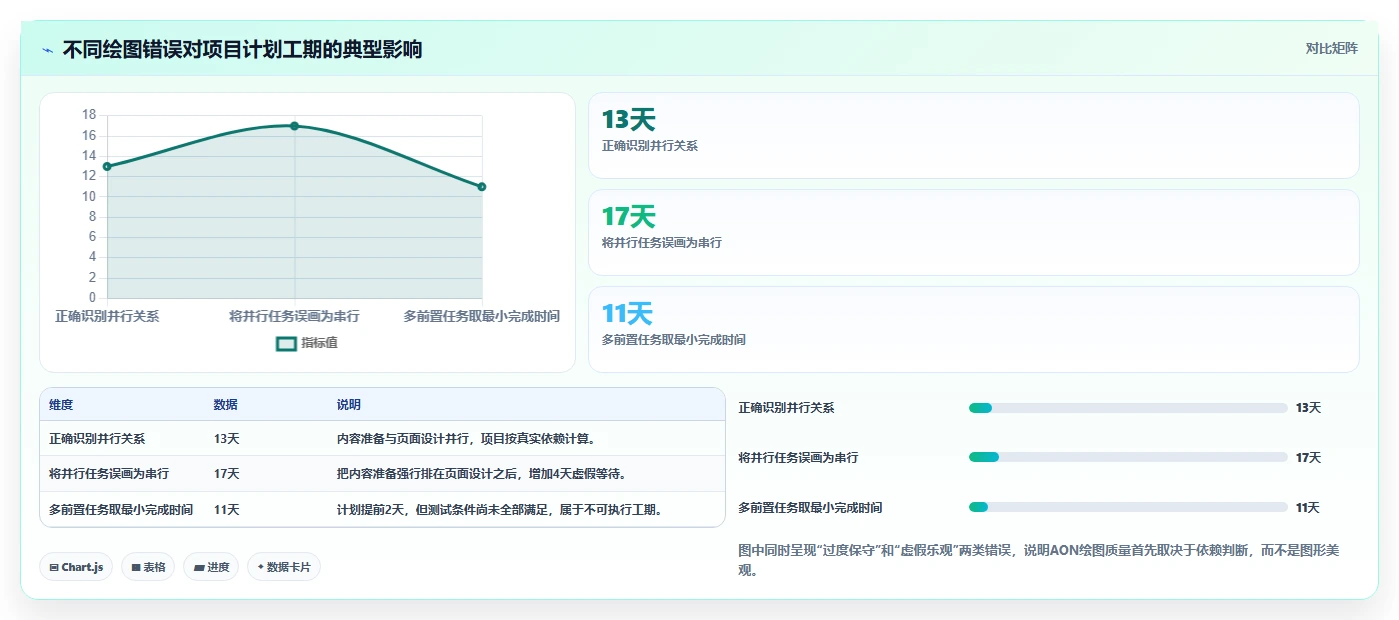This screenshot has height=620, width=1399.
Task: Click the 11天 cell in the table
Action: coord(226,509)
